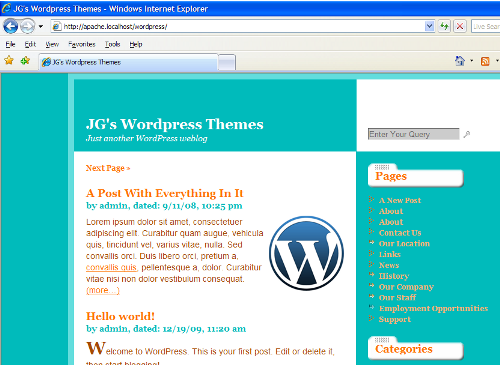
Task: Open the Our Staff page link
Action: 397,297
